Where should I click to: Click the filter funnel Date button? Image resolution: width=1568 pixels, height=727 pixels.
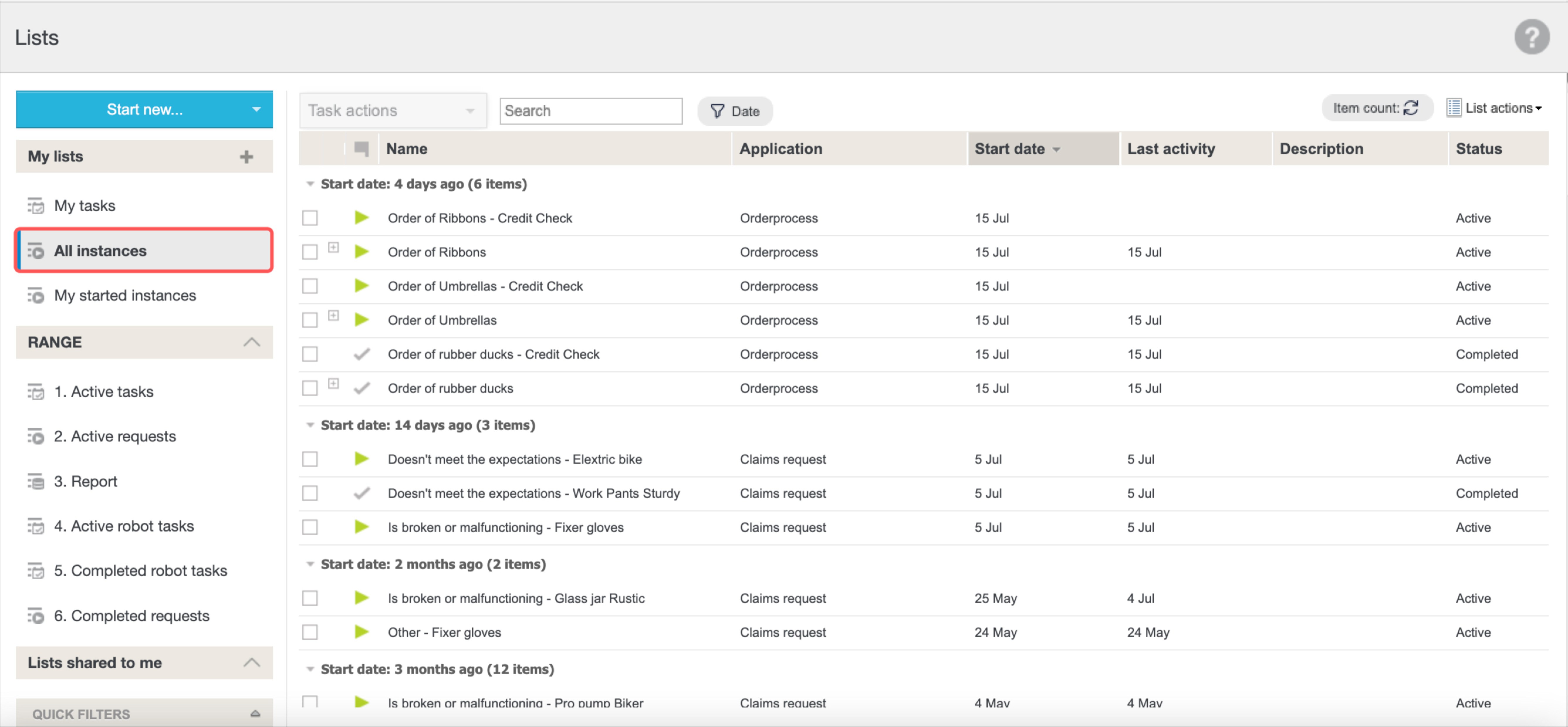[x=735, y=111]
